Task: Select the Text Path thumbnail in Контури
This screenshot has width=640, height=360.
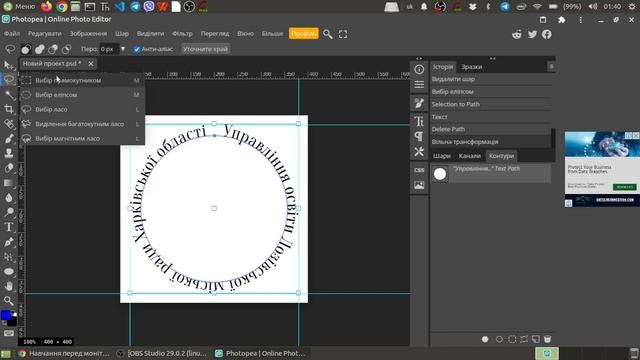Action: (x=440, y=174)
